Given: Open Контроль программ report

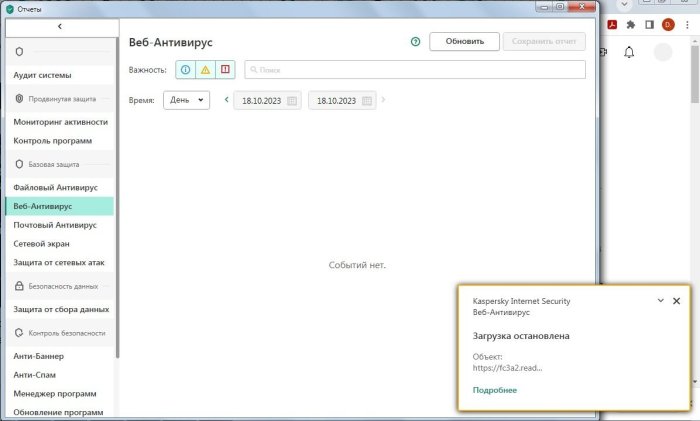Looking at the screenshot, I should tap(60, 141).
